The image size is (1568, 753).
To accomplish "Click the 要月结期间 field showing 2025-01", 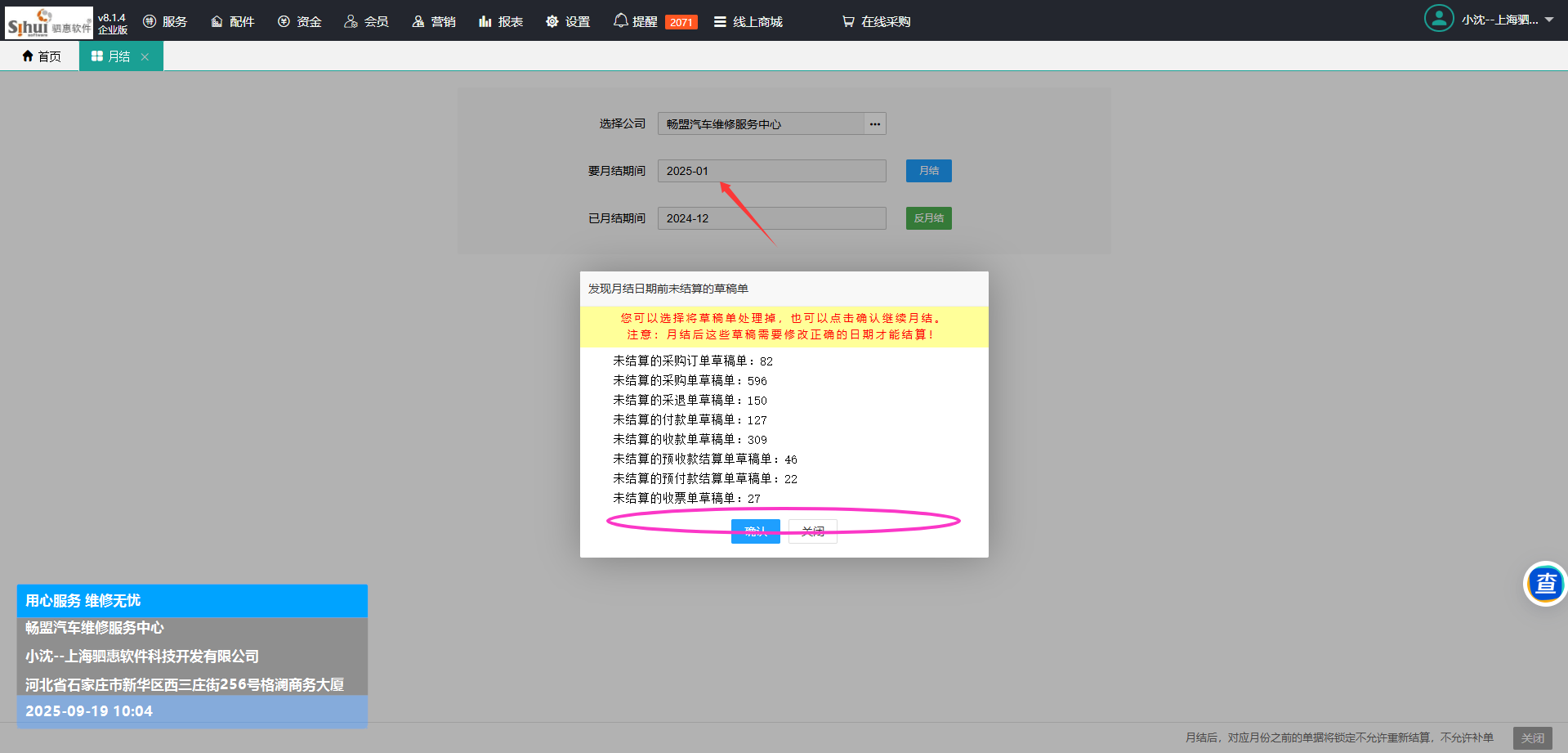I will tap(771, 171).
